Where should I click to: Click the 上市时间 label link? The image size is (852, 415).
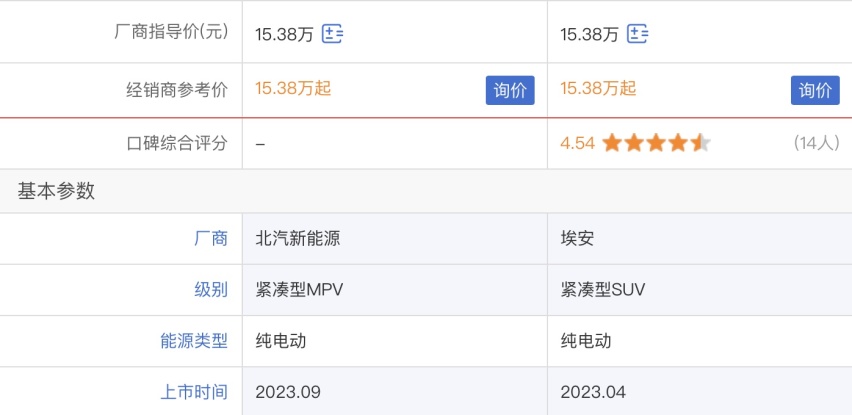(194, 392)
